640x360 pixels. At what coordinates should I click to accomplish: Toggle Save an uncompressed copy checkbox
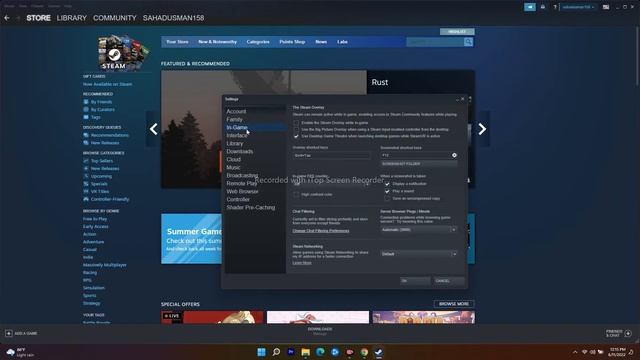(x=387, y=198)
